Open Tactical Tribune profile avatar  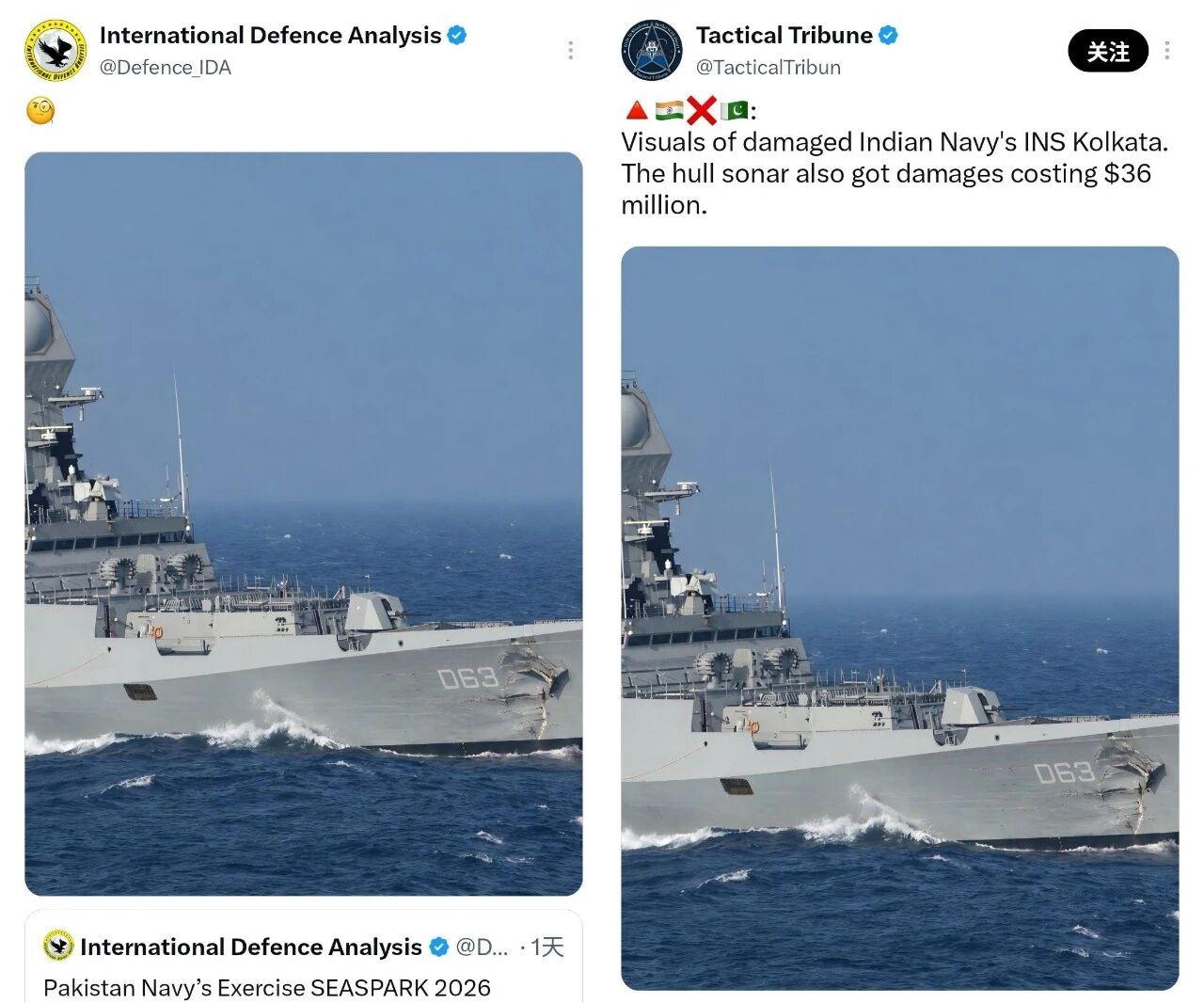pyautogui.click(x=652, y=50)
